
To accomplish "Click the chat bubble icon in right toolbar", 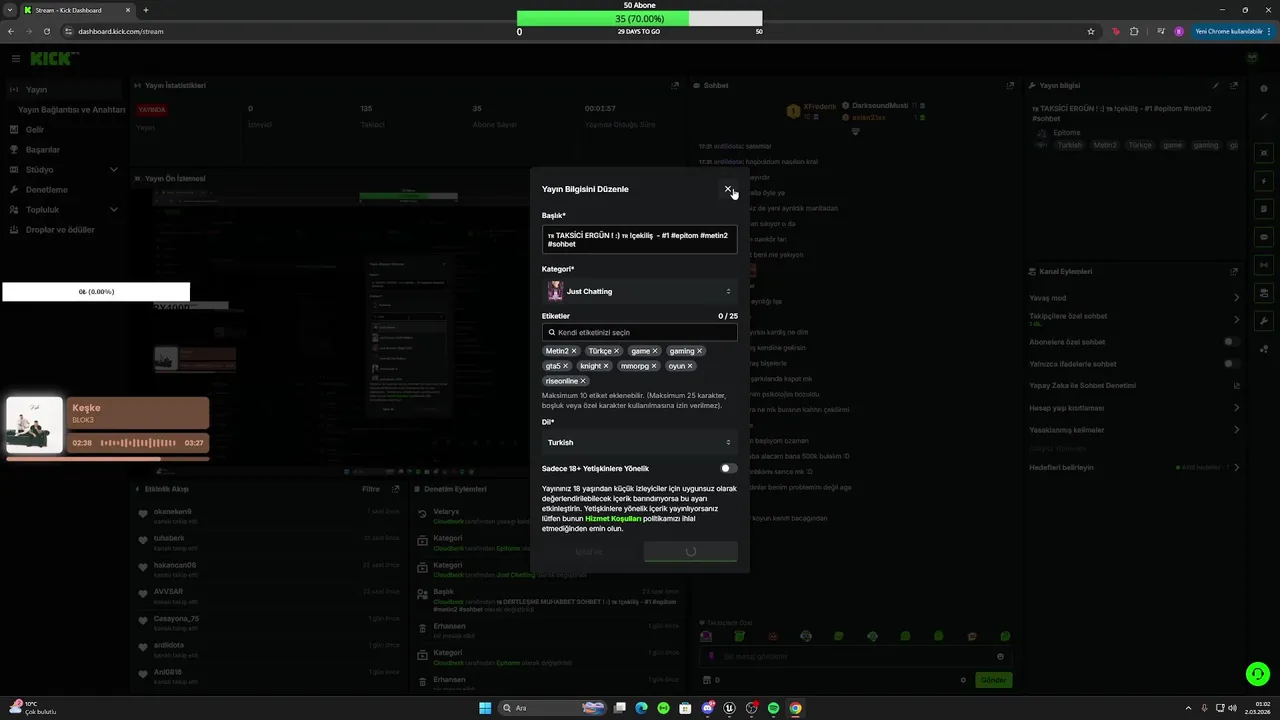I will point(1265,237).
